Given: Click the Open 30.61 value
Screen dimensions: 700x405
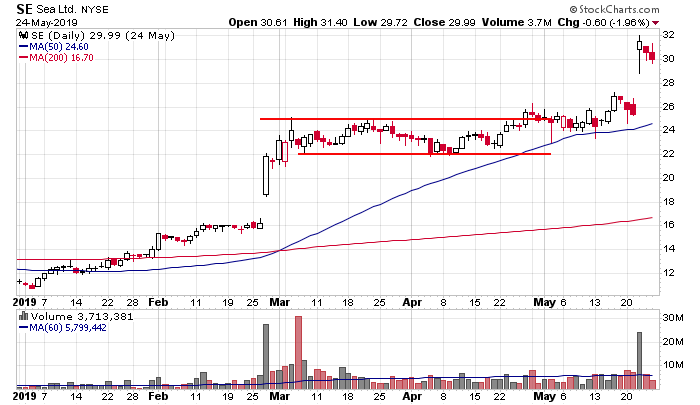Looking at the screenshot, I should (258, 22).
